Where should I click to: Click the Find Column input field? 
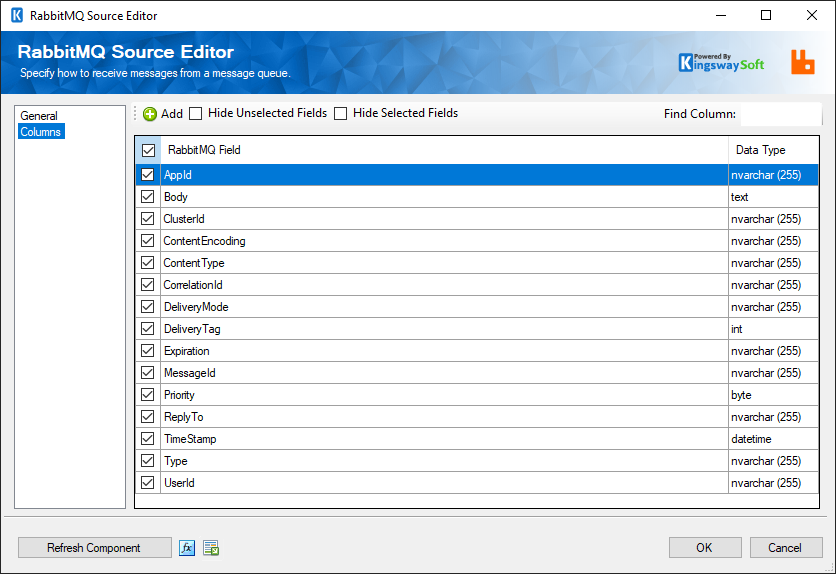click(781, 114)
